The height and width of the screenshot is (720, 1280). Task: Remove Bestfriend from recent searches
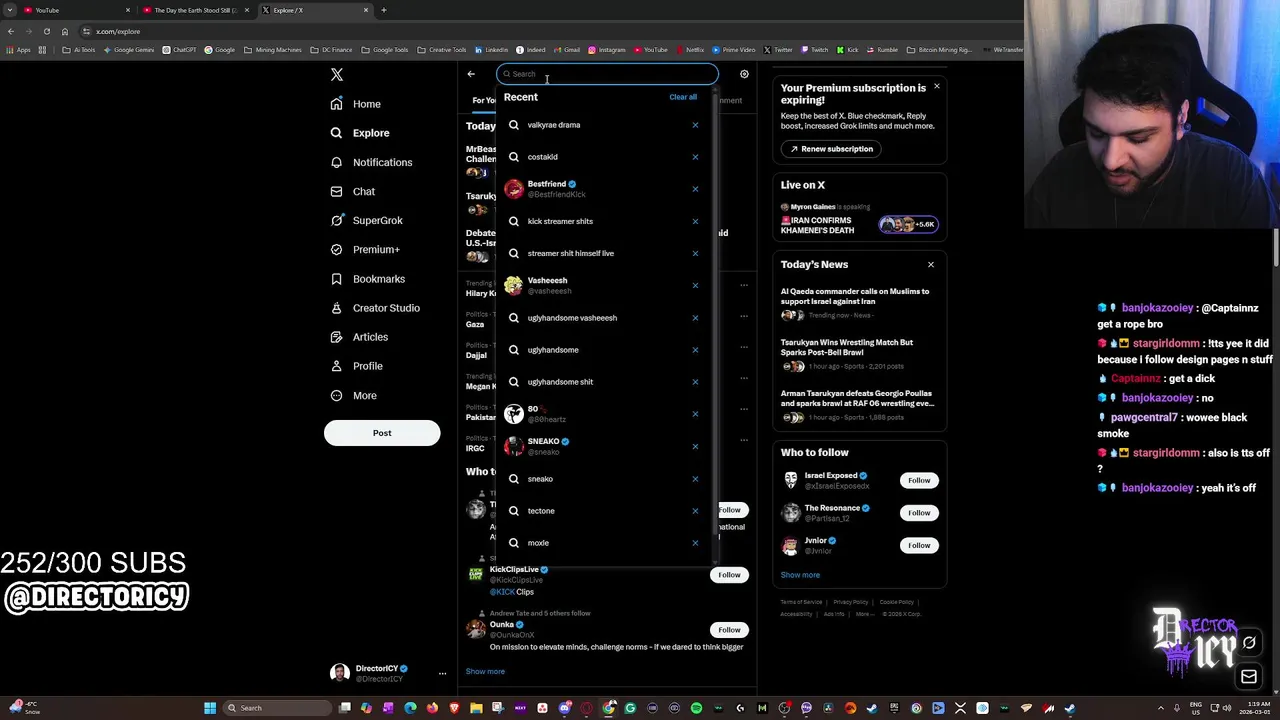pos(695,189)
